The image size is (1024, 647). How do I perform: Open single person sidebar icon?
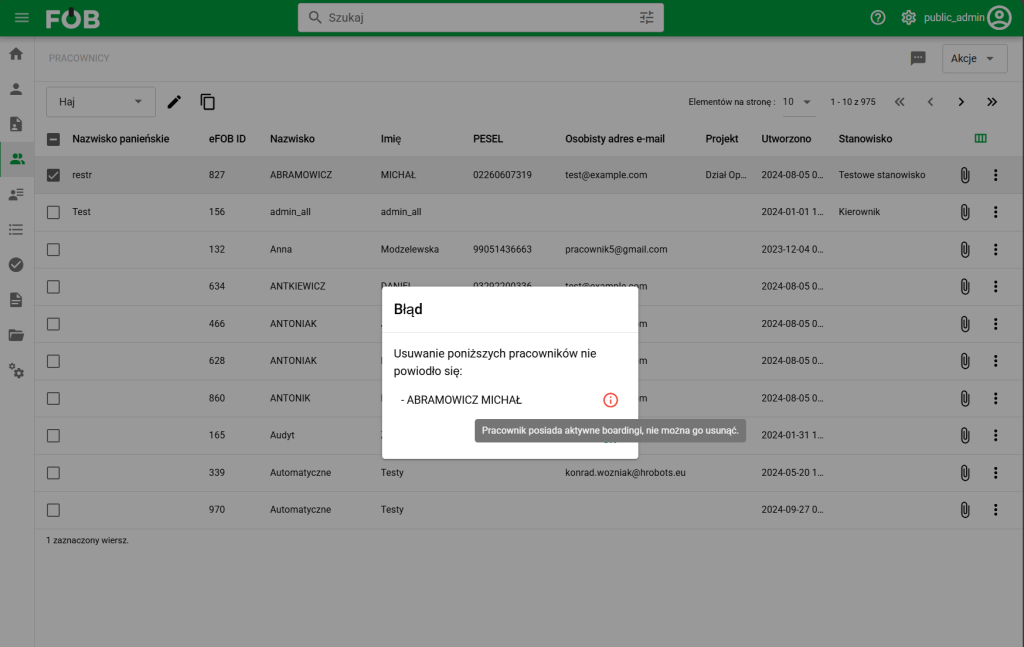tap(16, 89)
